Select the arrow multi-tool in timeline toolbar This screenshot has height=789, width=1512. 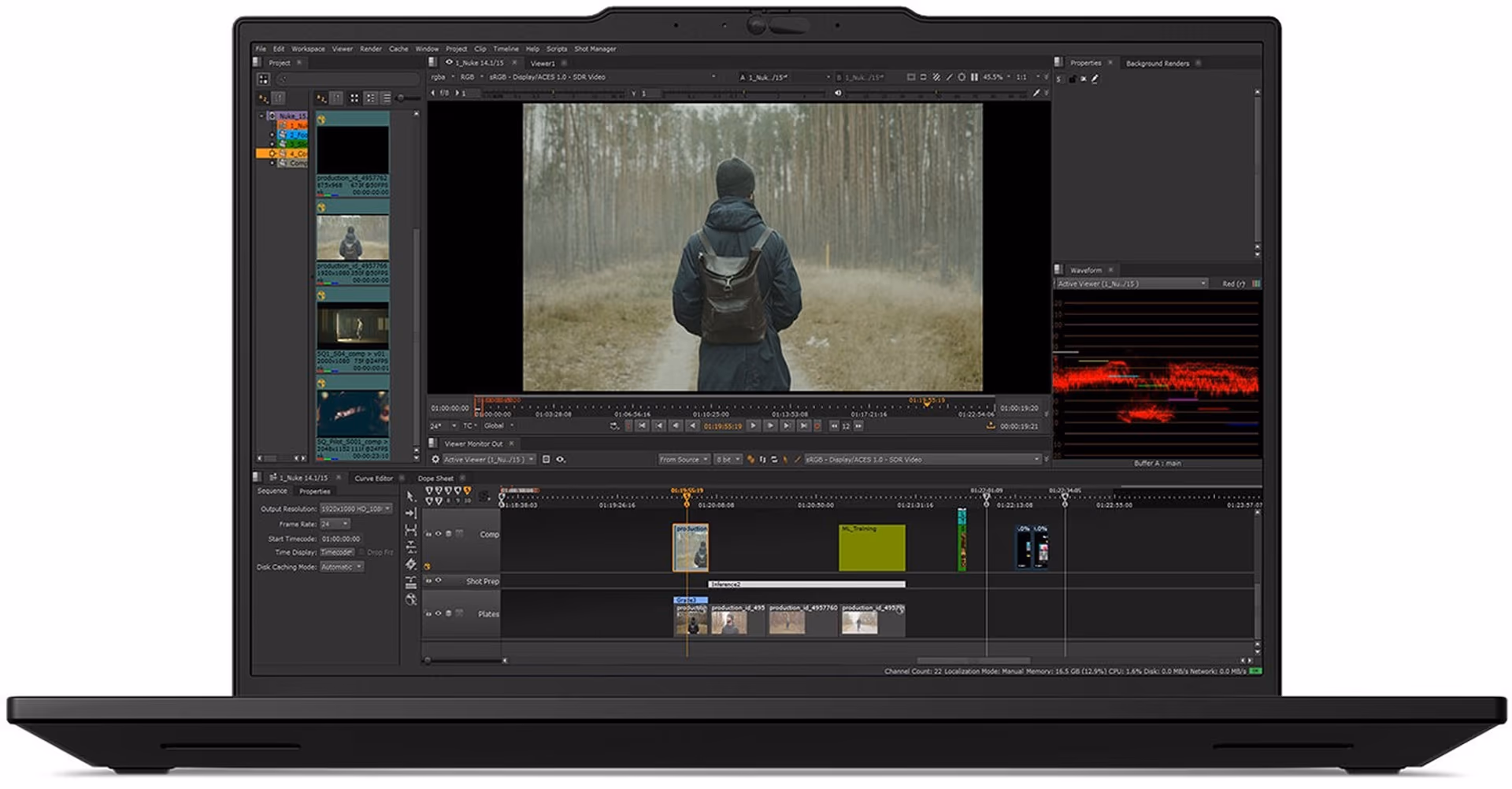point(410,496)
